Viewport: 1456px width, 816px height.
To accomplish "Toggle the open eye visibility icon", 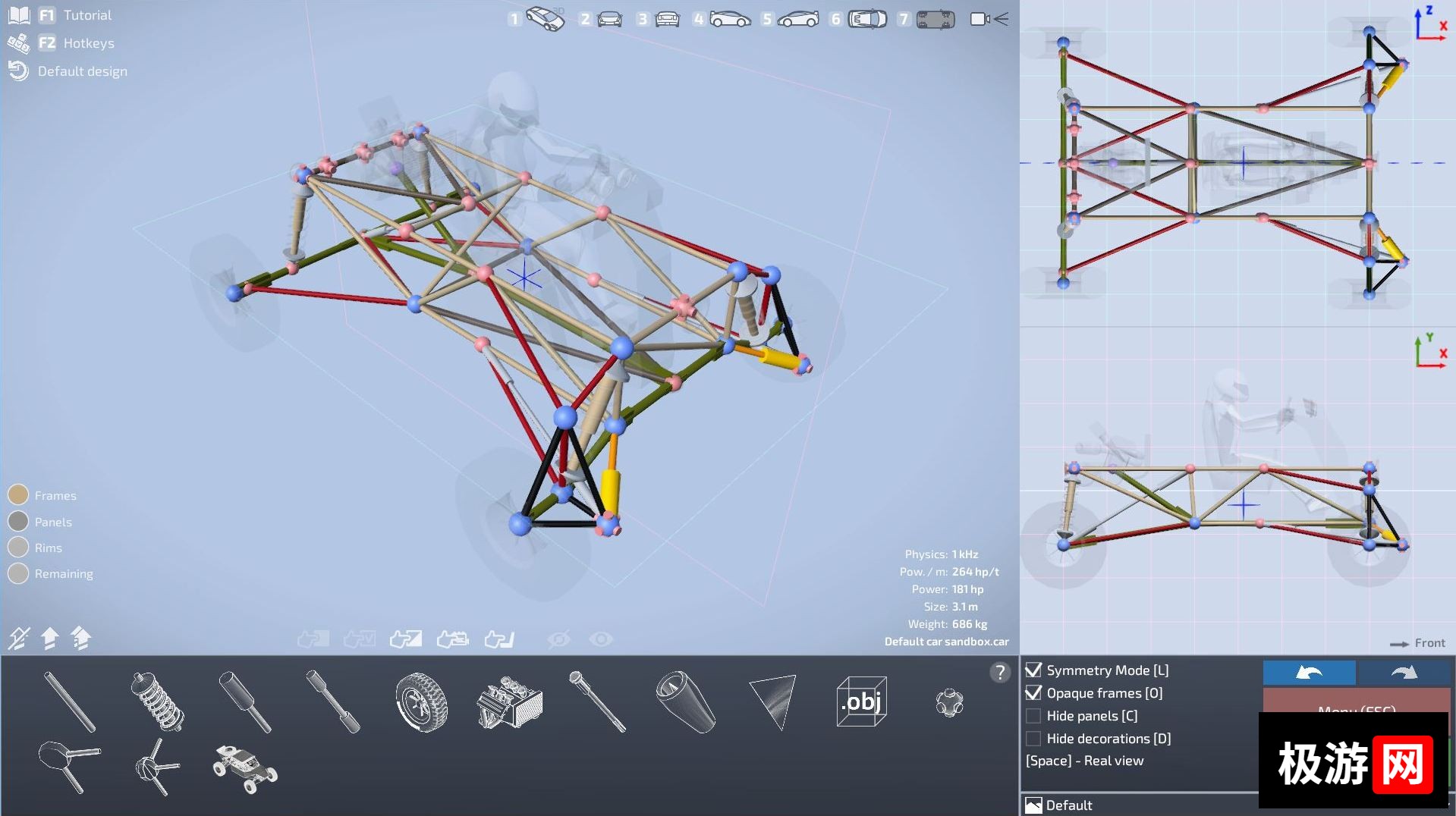I will click(601, 639).
